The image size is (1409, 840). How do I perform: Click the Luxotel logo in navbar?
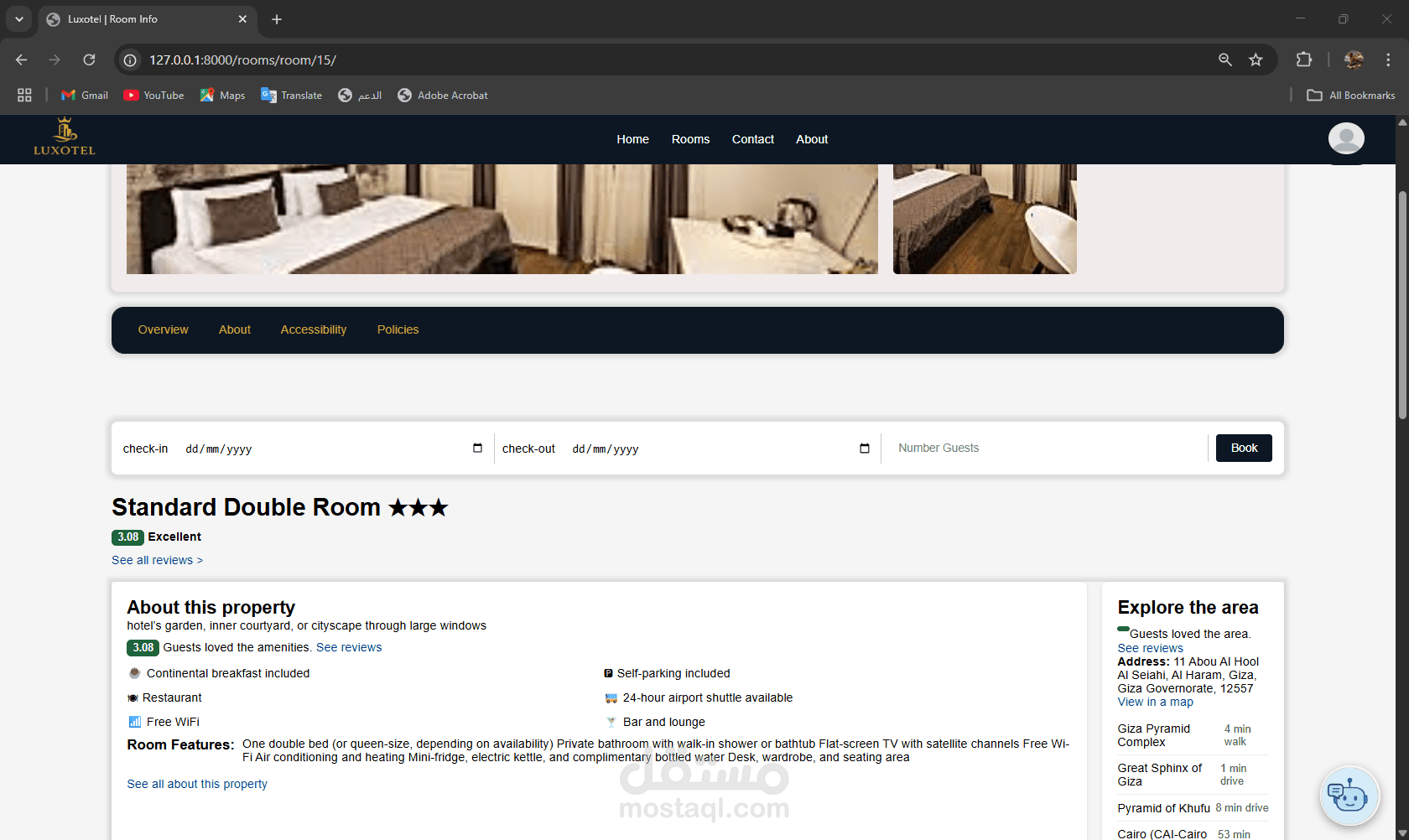click(65, 137)
